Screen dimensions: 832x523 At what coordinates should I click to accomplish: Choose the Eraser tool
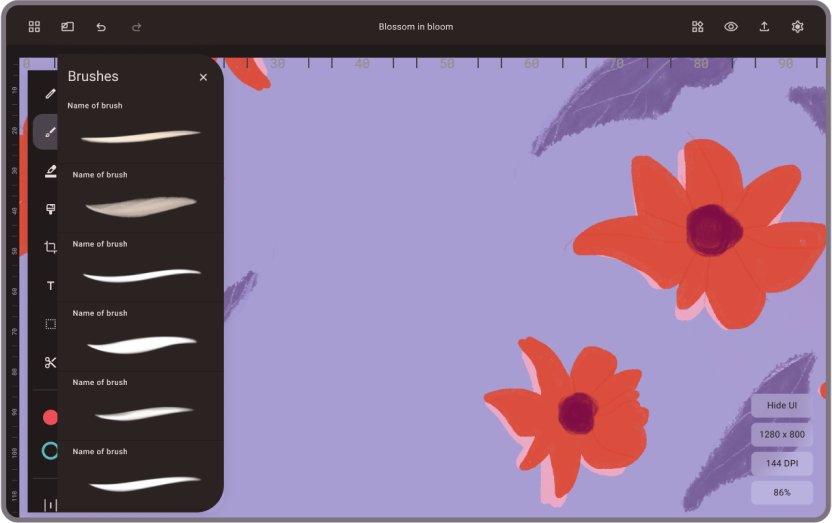pyautogui.click(x=50, y=171)
